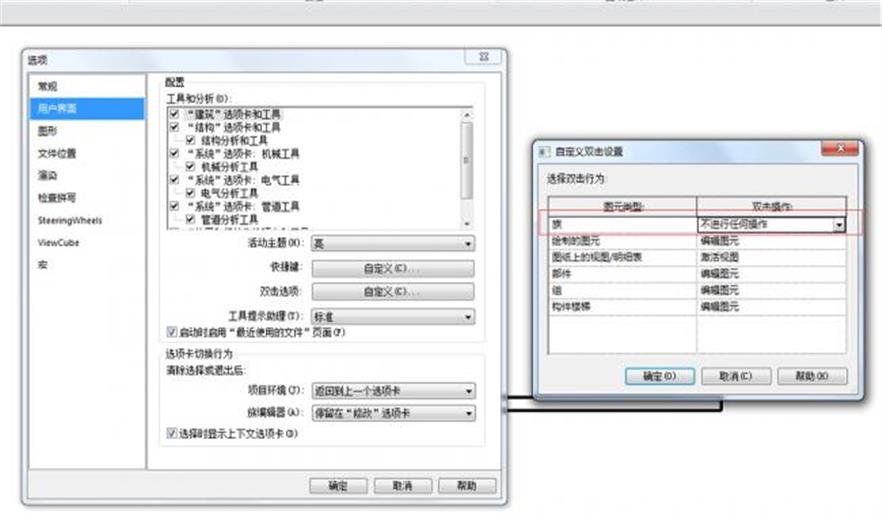The height and width of the screenshot is (526, 882).
Task: Toggle 选择时显示上下文选项卡 checkbox
Action: [171, 433]
